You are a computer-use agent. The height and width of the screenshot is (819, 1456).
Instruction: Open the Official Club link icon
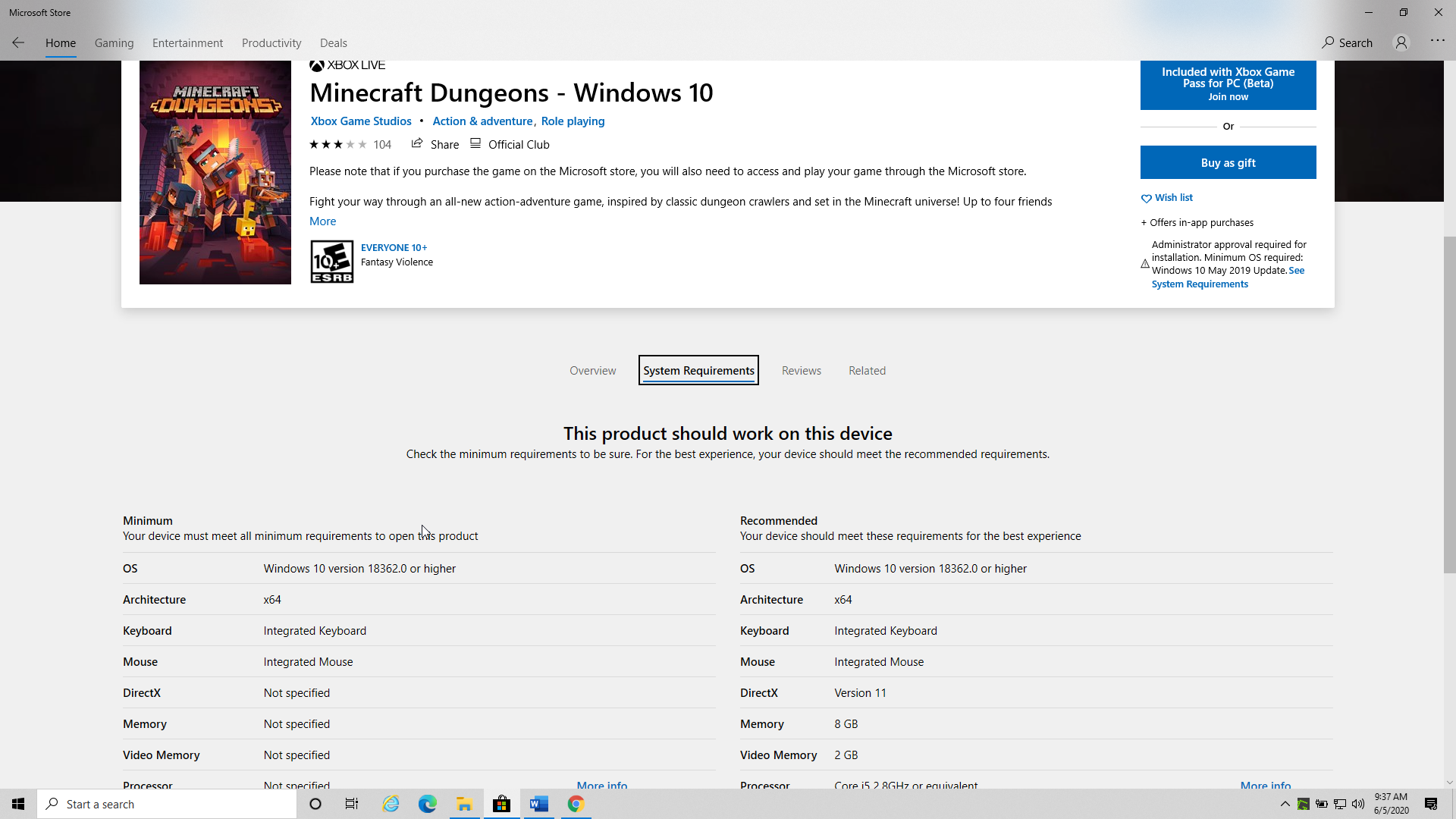pos(475,144)
